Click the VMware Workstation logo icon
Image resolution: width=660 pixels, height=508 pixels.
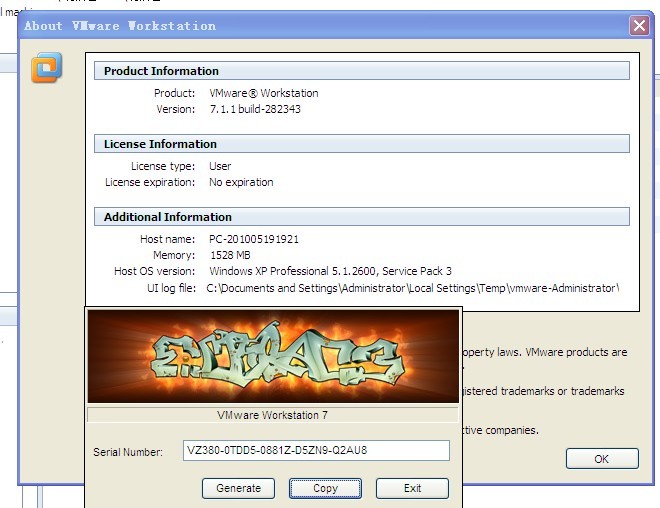pyautogui.click(x=47, y=67)
